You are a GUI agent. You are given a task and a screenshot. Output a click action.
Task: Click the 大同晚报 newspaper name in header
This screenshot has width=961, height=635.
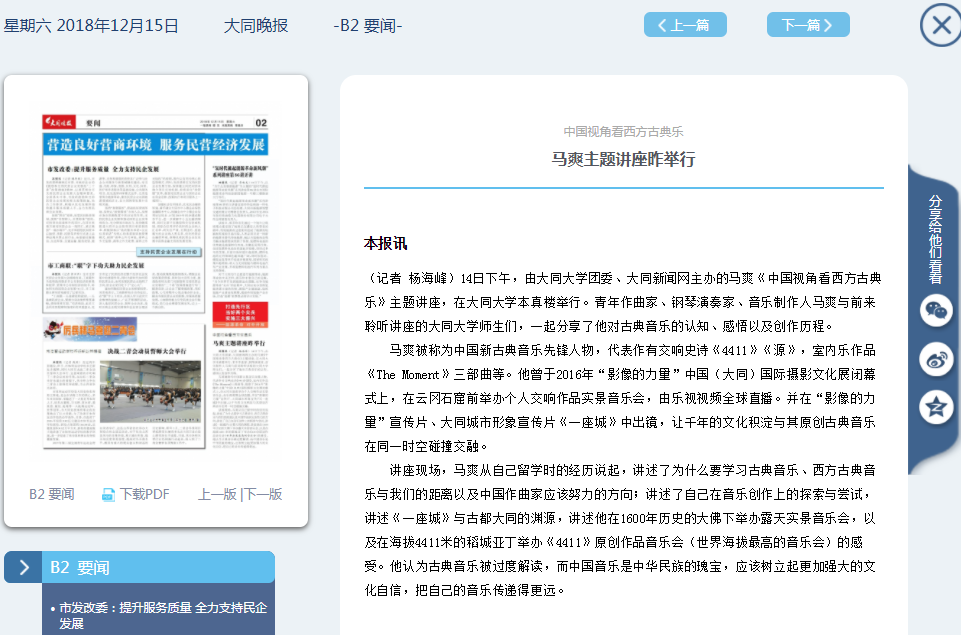(256, 25)
